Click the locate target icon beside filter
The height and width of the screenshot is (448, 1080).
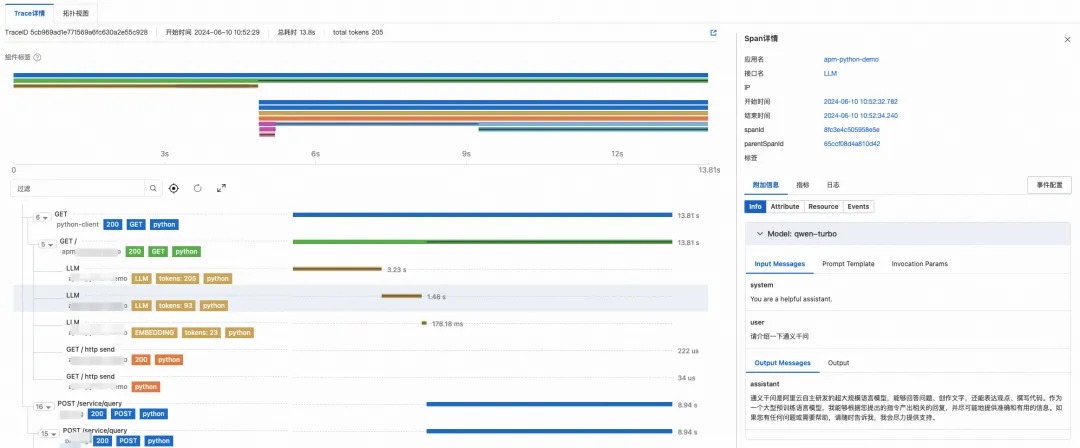pyautogui.click(x=174, y=188)
